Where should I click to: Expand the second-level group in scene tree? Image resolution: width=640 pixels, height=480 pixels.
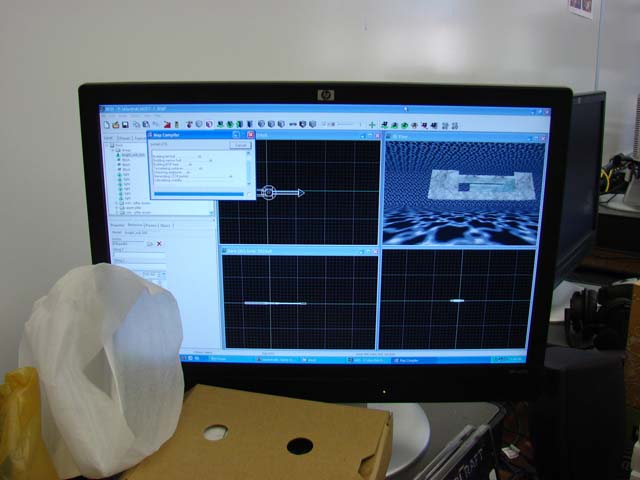click(x=113, y=152)
